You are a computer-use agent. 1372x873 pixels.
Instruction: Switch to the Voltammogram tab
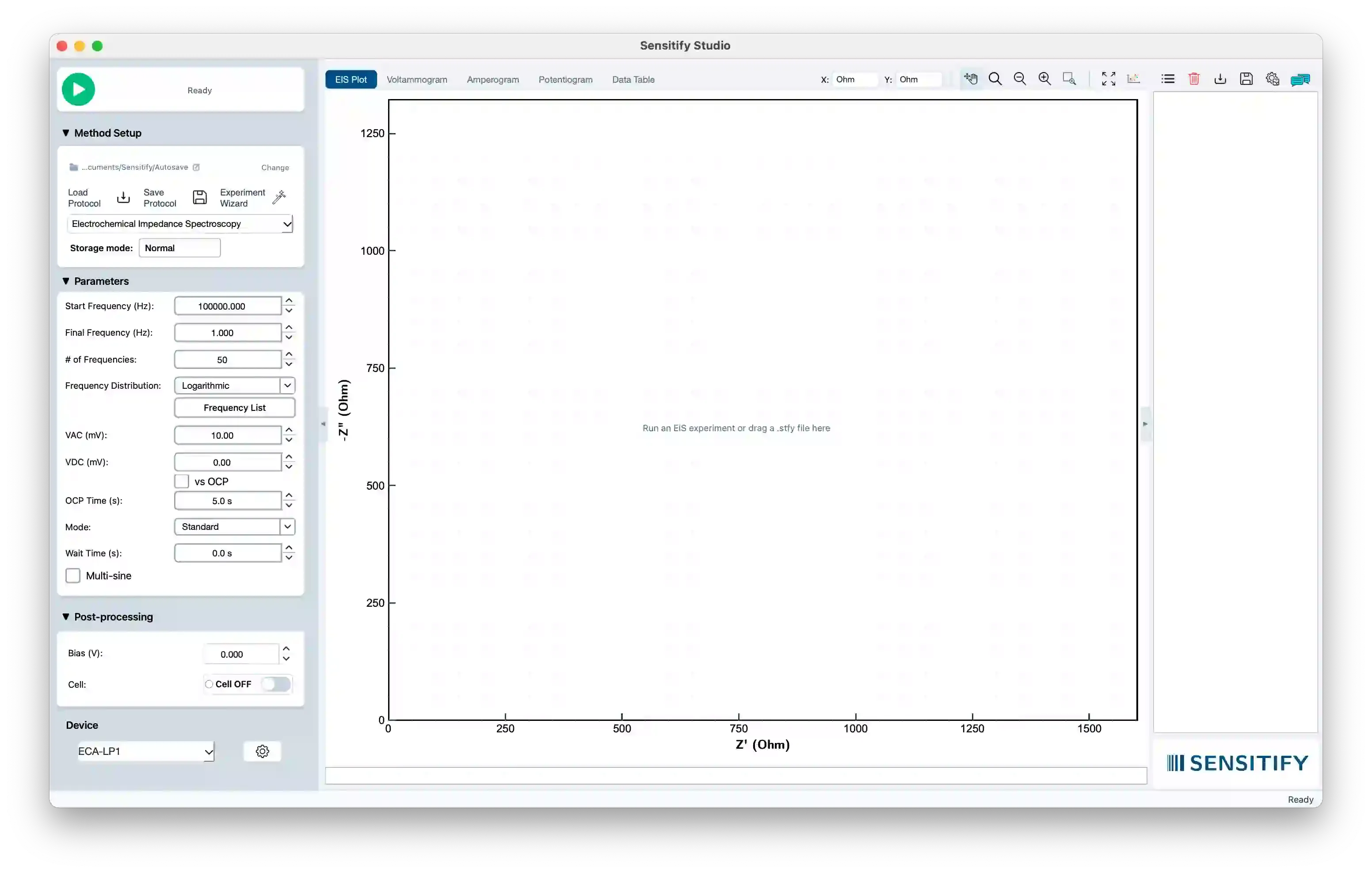(417, 79)
